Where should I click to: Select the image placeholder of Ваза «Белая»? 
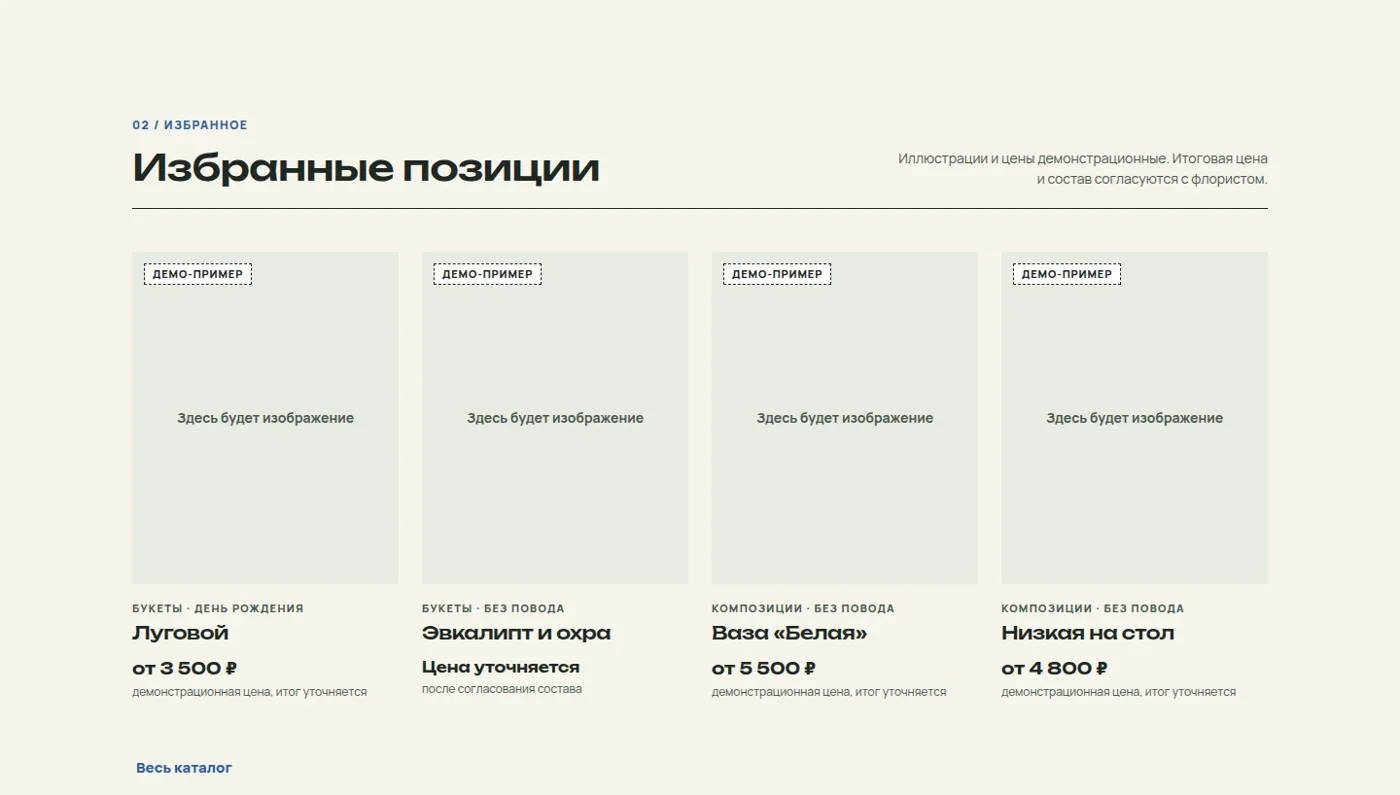pos(845,418)
